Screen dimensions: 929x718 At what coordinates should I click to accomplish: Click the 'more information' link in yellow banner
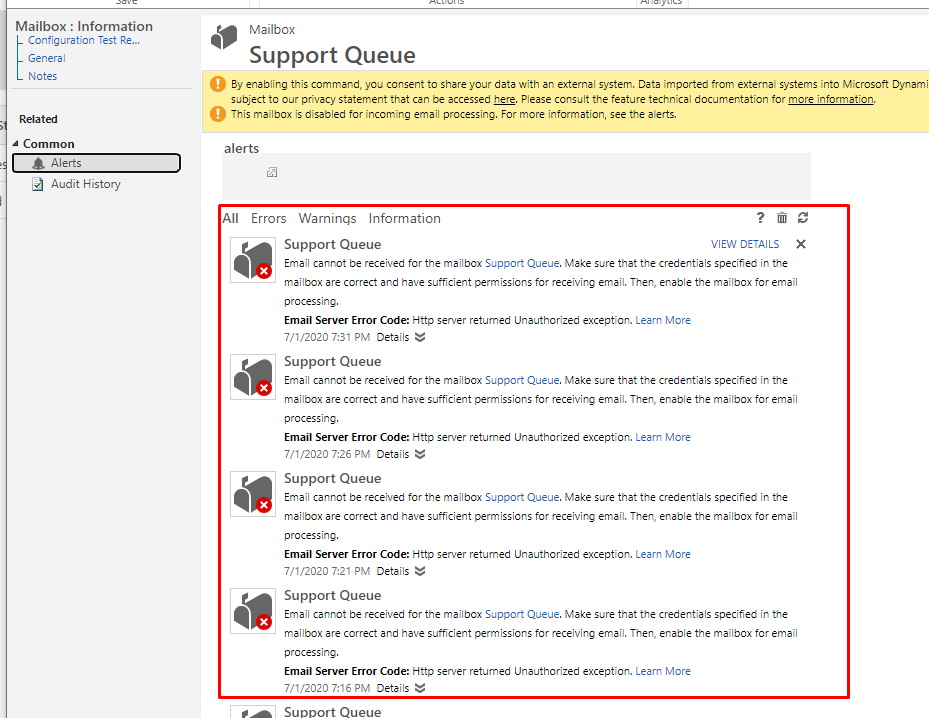[830, 100]
